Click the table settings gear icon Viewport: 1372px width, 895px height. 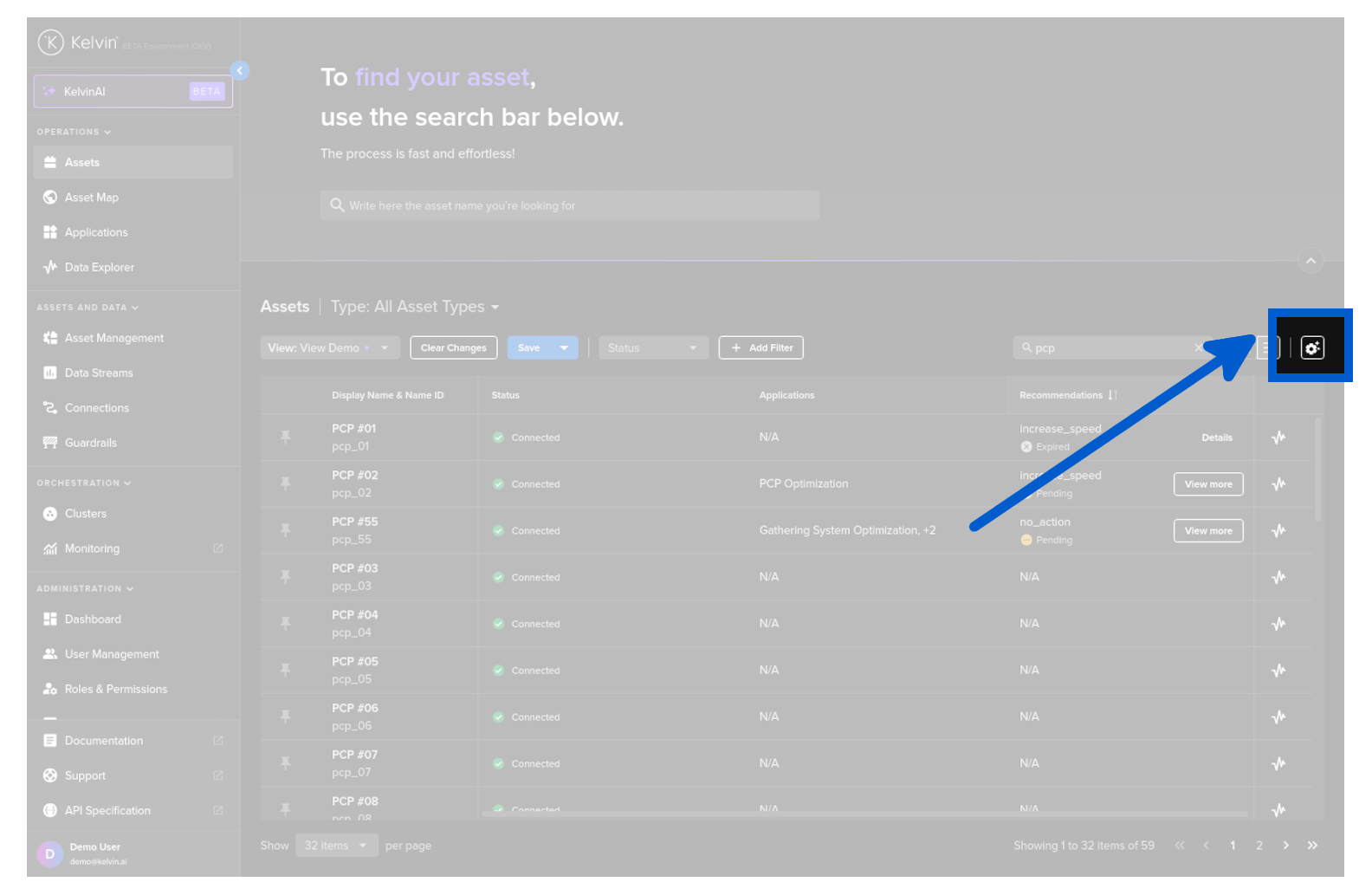tap(1311, 348)
